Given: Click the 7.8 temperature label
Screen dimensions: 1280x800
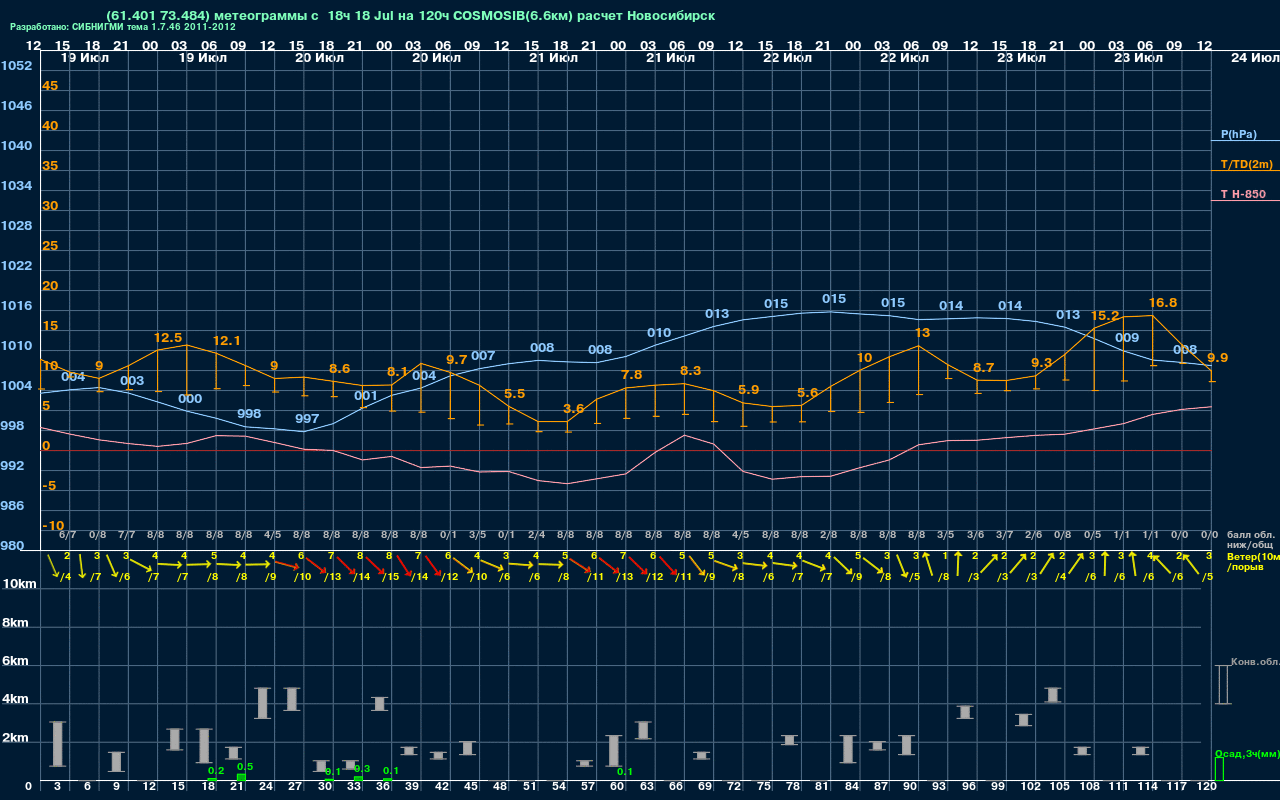Looking at the screenshot, I should pos(632,375).
